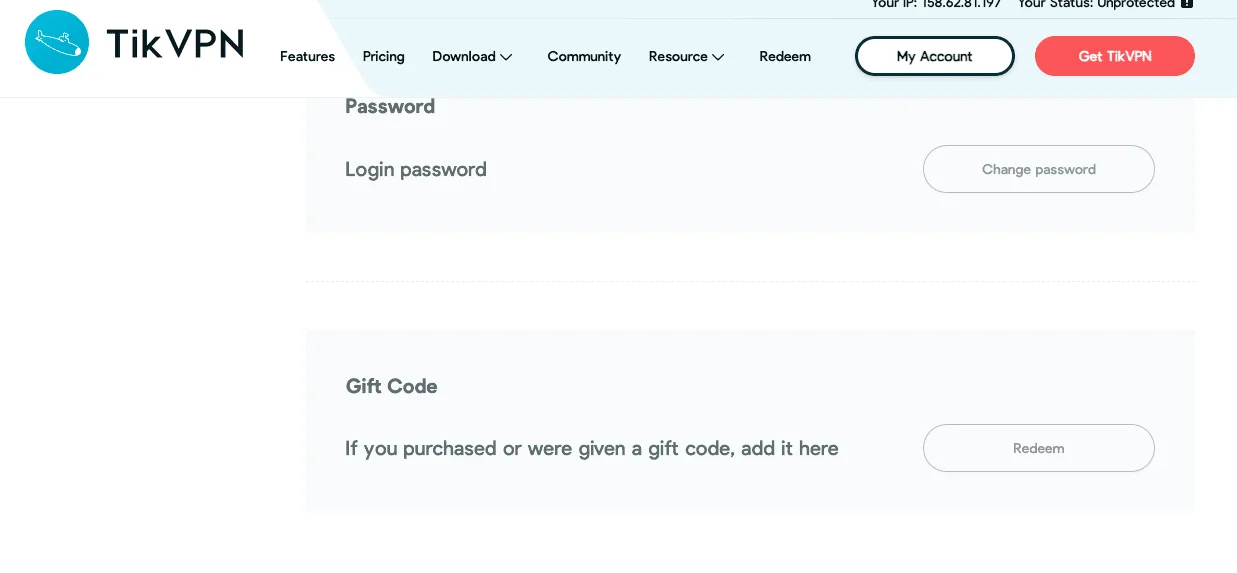Go to the Features page
Screen dimensions: 1237x573
[x=307, y=57]
